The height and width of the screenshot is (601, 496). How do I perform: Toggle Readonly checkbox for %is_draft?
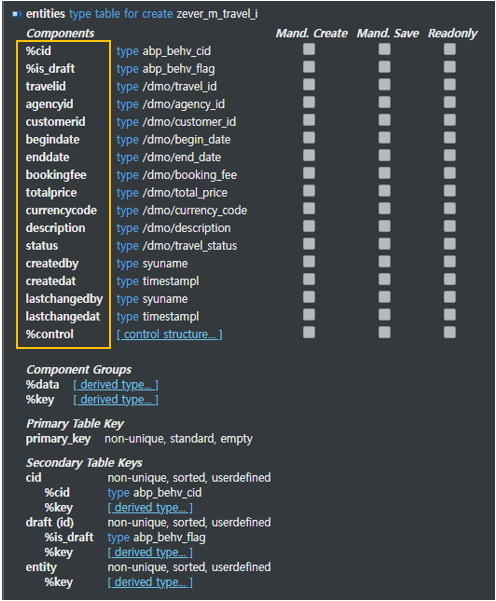click(450, 67)
